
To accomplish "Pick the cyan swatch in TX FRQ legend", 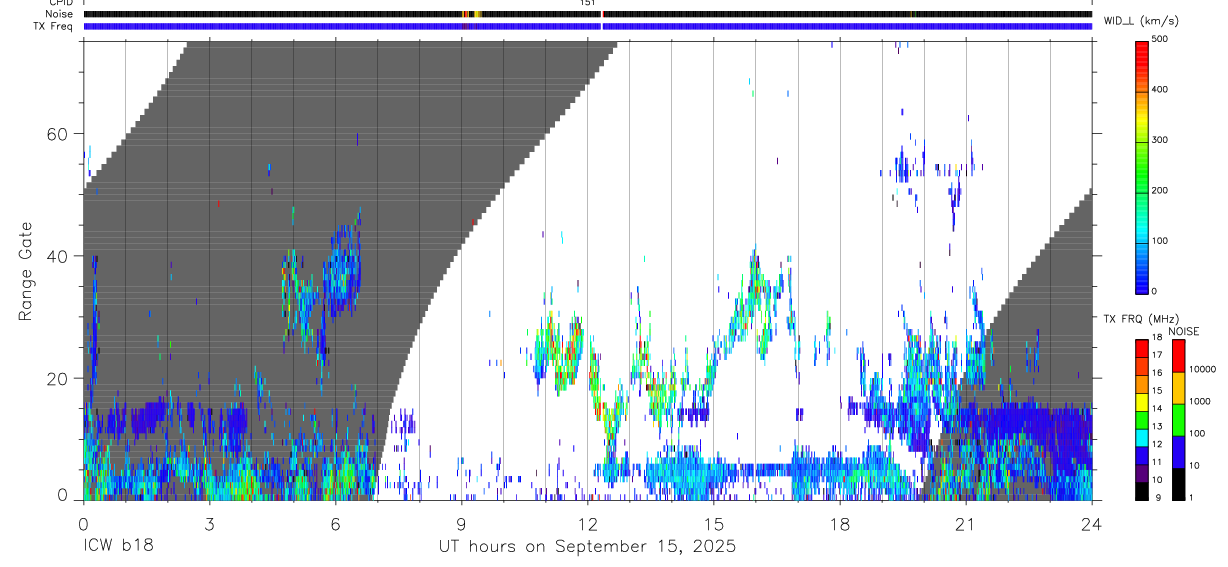I will pos(1142,437).
